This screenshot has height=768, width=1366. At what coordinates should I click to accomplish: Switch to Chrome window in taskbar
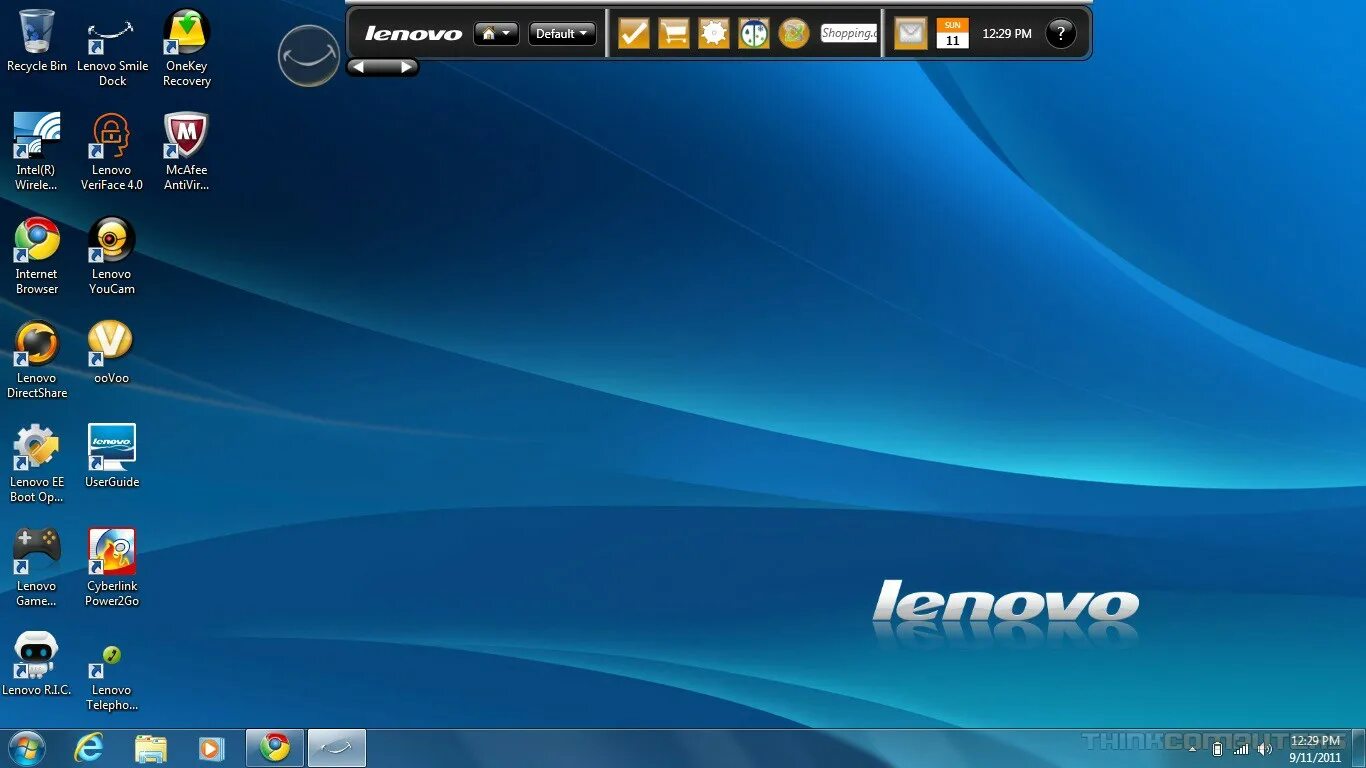pos(275,748)
